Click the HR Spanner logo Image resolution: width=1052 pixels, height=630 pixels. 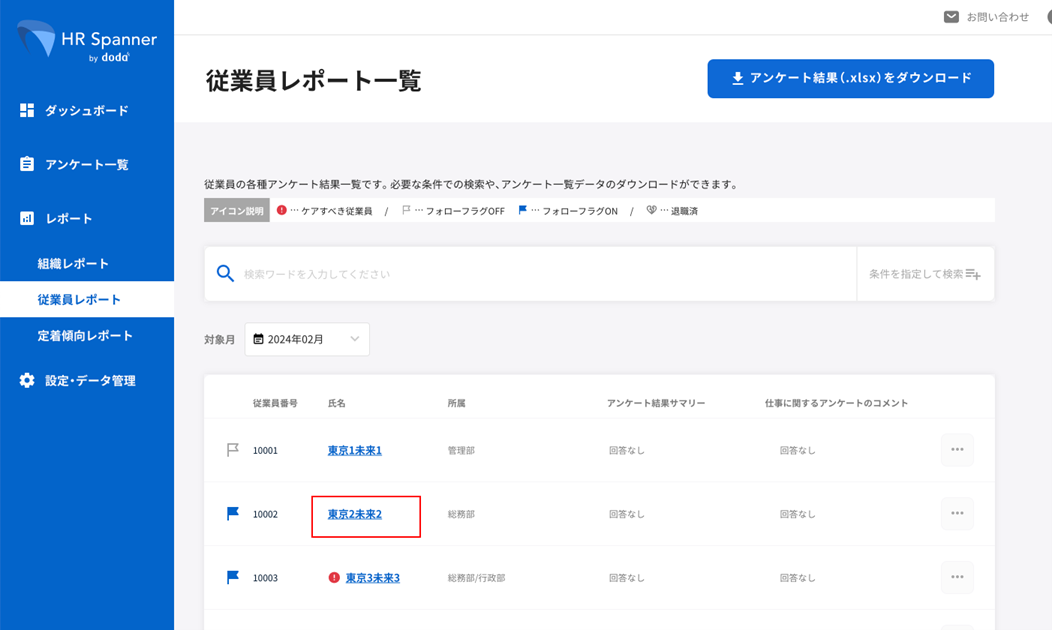coord(86,42)
